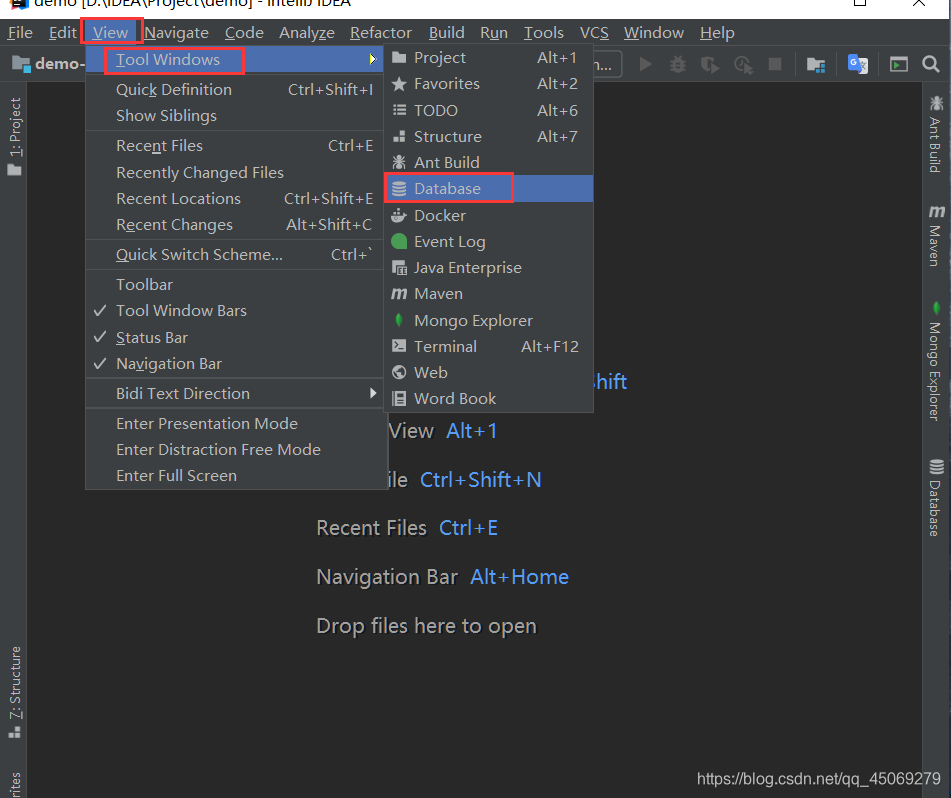Open the File menu
This screenshot has width=951, height=798.
coord(20,33)
